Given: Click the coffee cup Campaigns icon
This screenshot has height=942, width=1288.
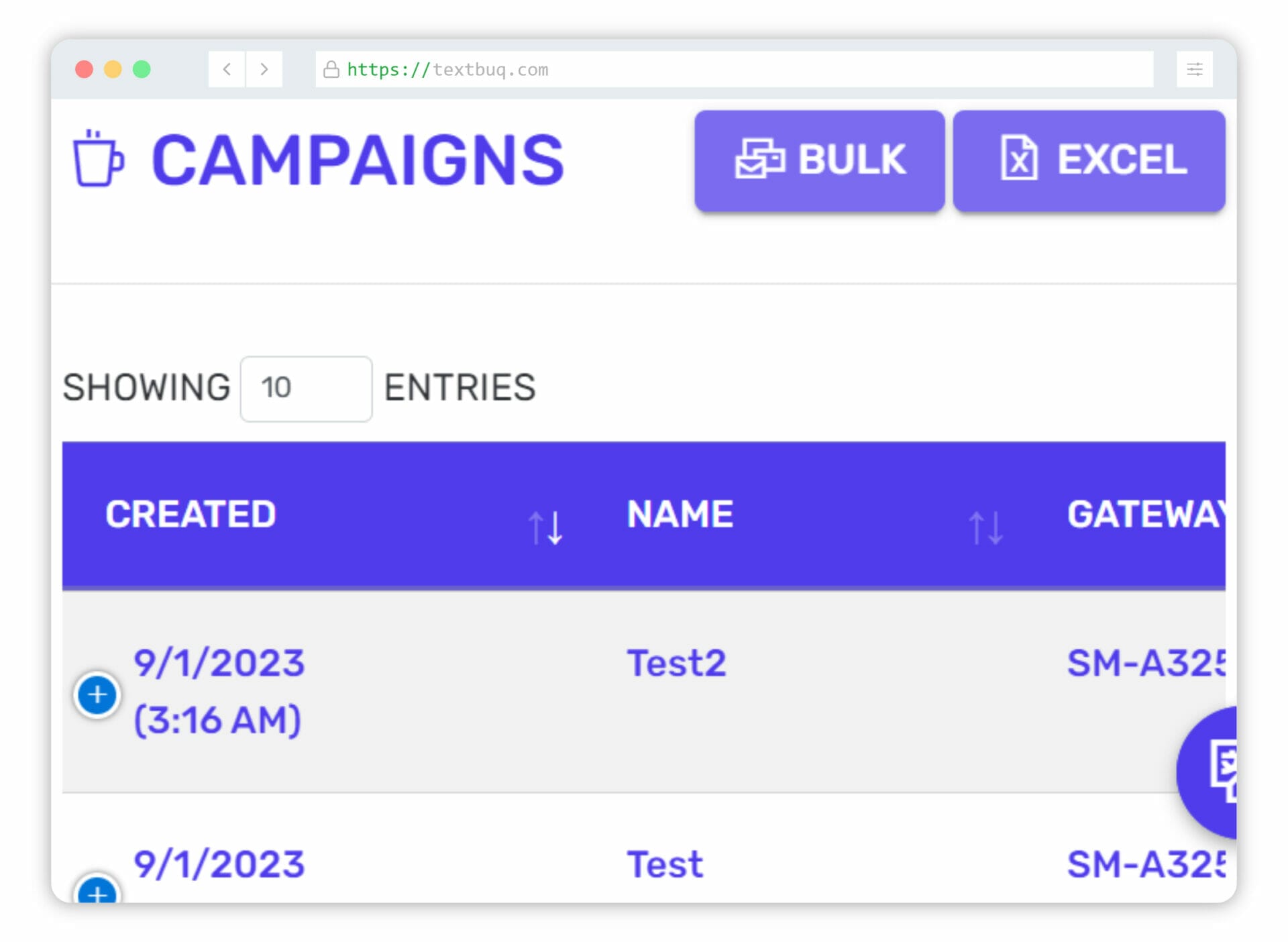Looking at the screenshot, I should tap(98, 159).
